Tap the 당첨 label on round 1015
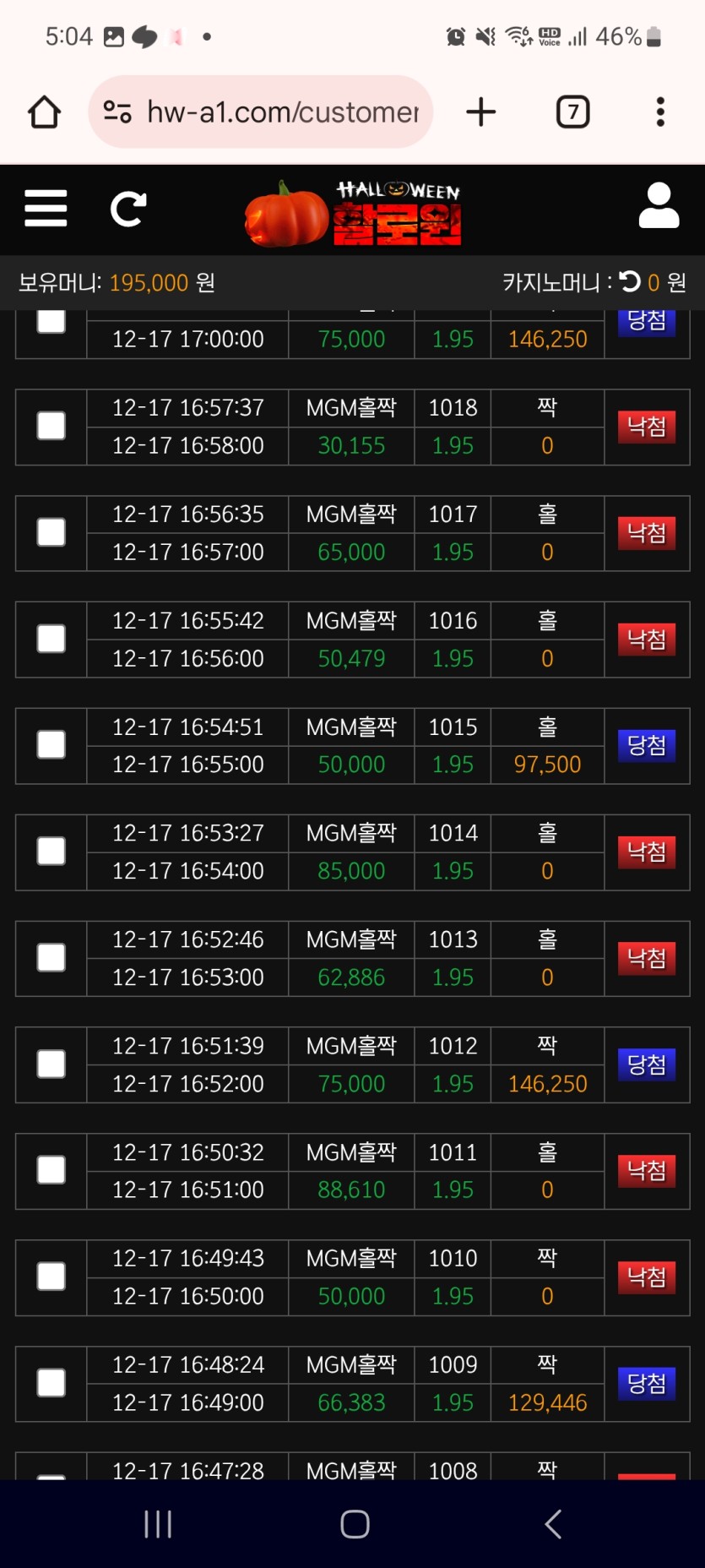 [x=647, y=745]
